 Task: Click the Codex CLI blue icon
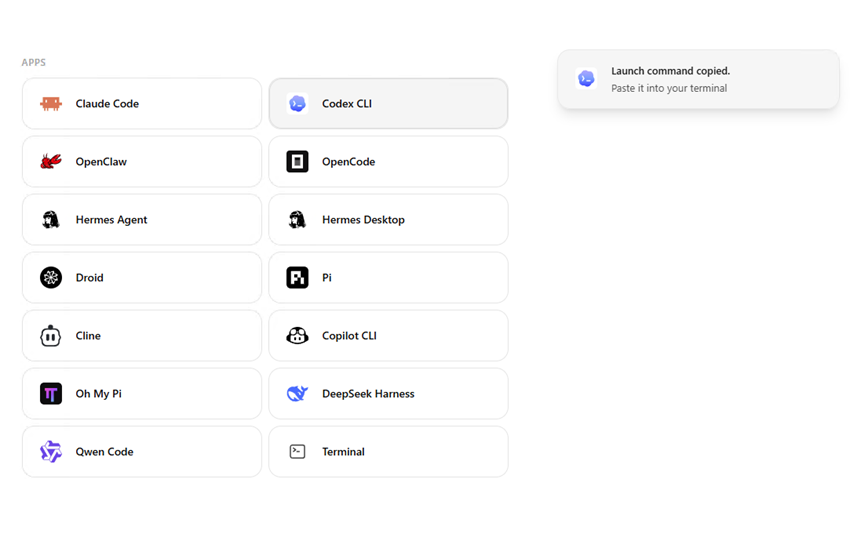click(298, 103)
